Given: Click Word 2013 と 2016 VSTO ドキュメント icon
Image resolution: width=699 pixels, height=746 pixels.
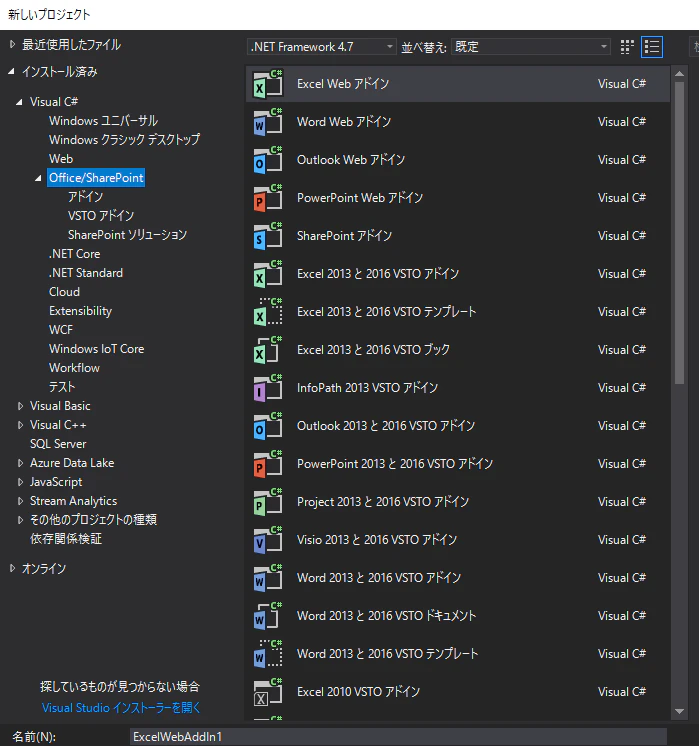Looking at the screenshot, I should tap(268, 617).
